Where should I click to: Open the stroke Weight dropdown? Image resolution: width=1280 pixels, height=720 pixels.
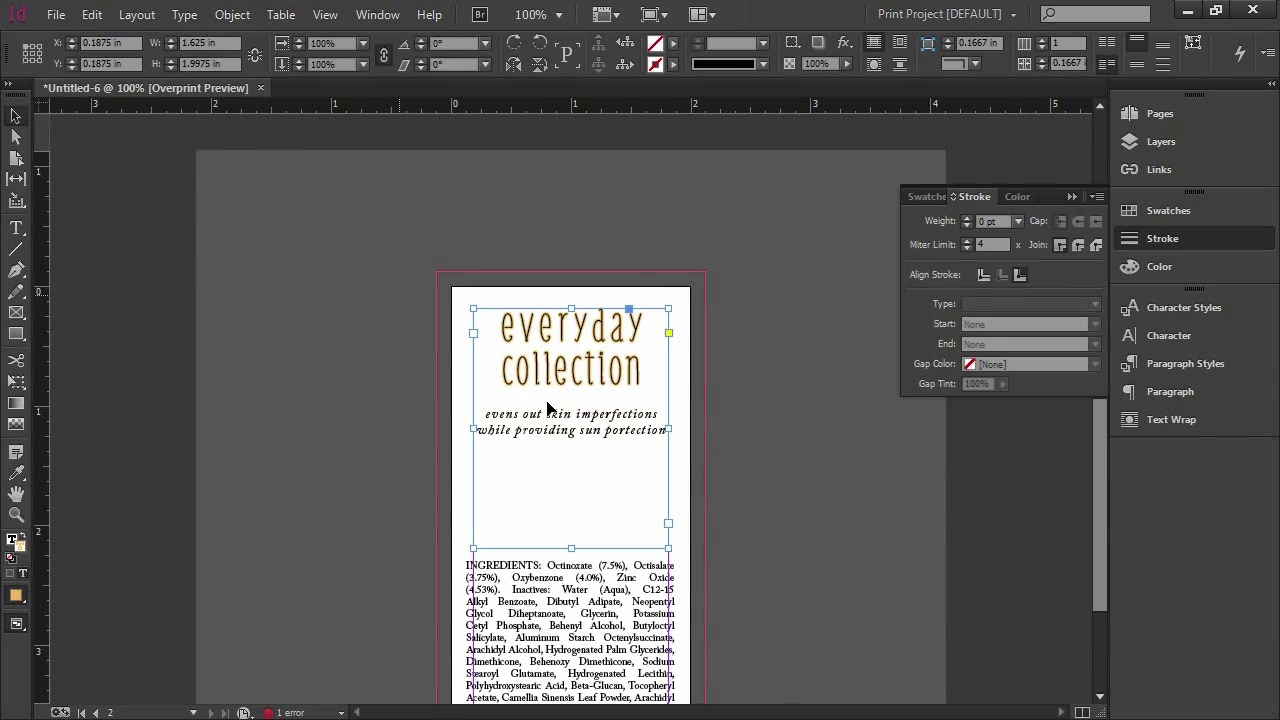pos(1018,222)
